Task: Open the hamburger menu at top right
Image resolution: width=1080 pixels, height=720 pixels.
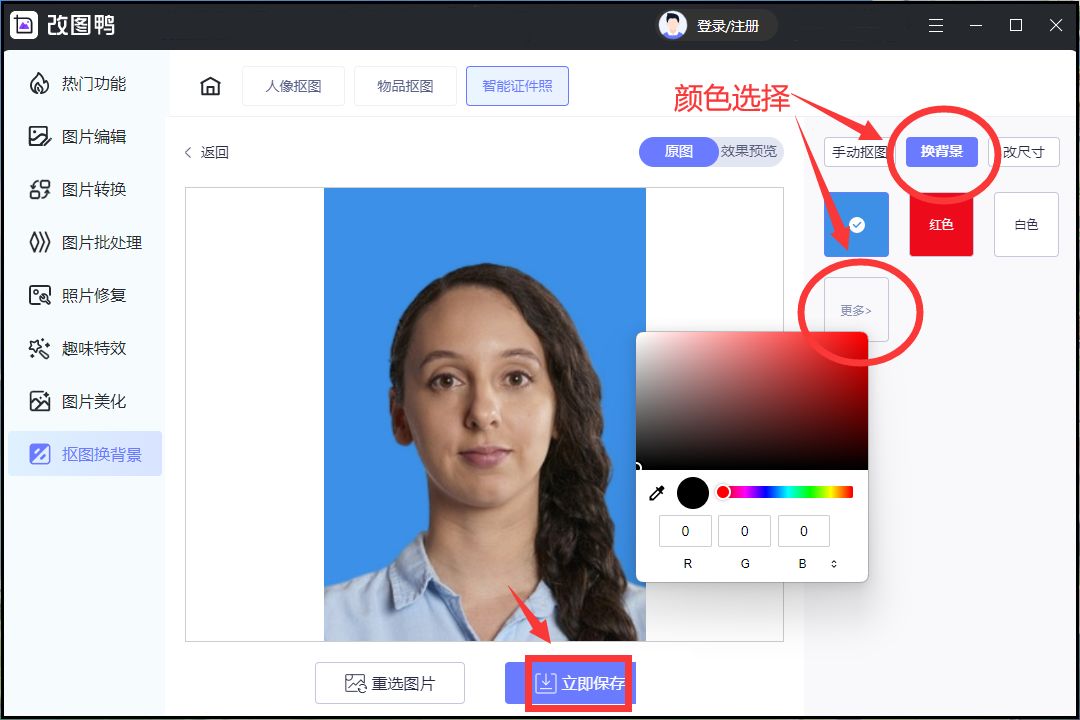Action: (936, 25)
